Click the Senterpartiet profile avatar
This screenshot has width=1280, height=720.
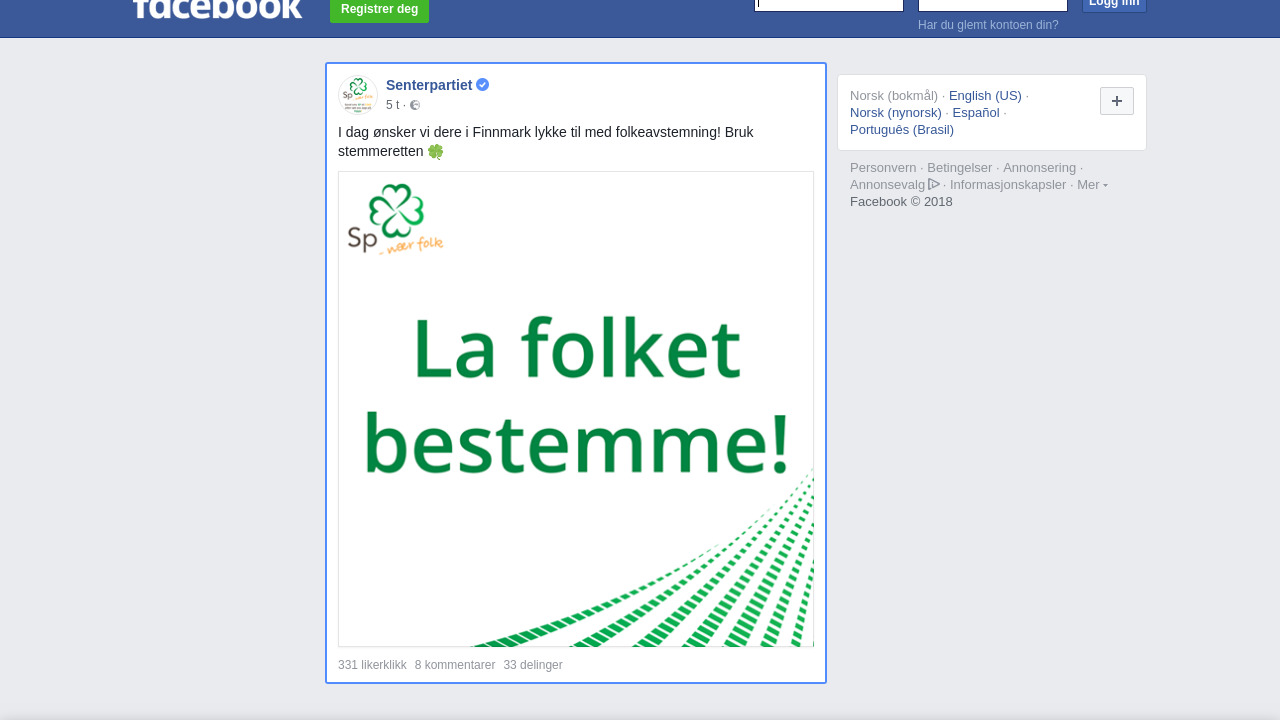coord(358,94)
